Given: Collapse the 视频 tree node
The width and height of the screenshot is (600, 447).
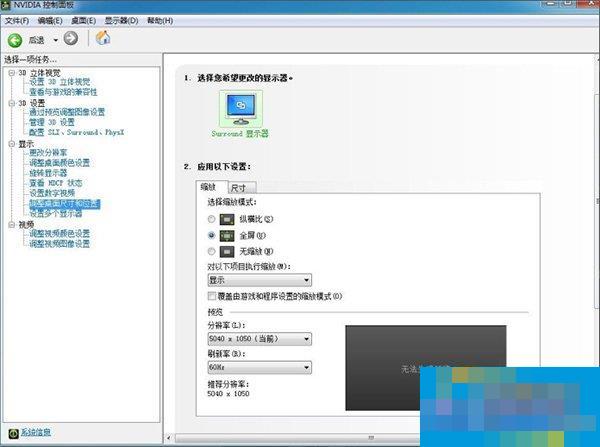Looking at the screenshot, I should [x=12, y=225].
